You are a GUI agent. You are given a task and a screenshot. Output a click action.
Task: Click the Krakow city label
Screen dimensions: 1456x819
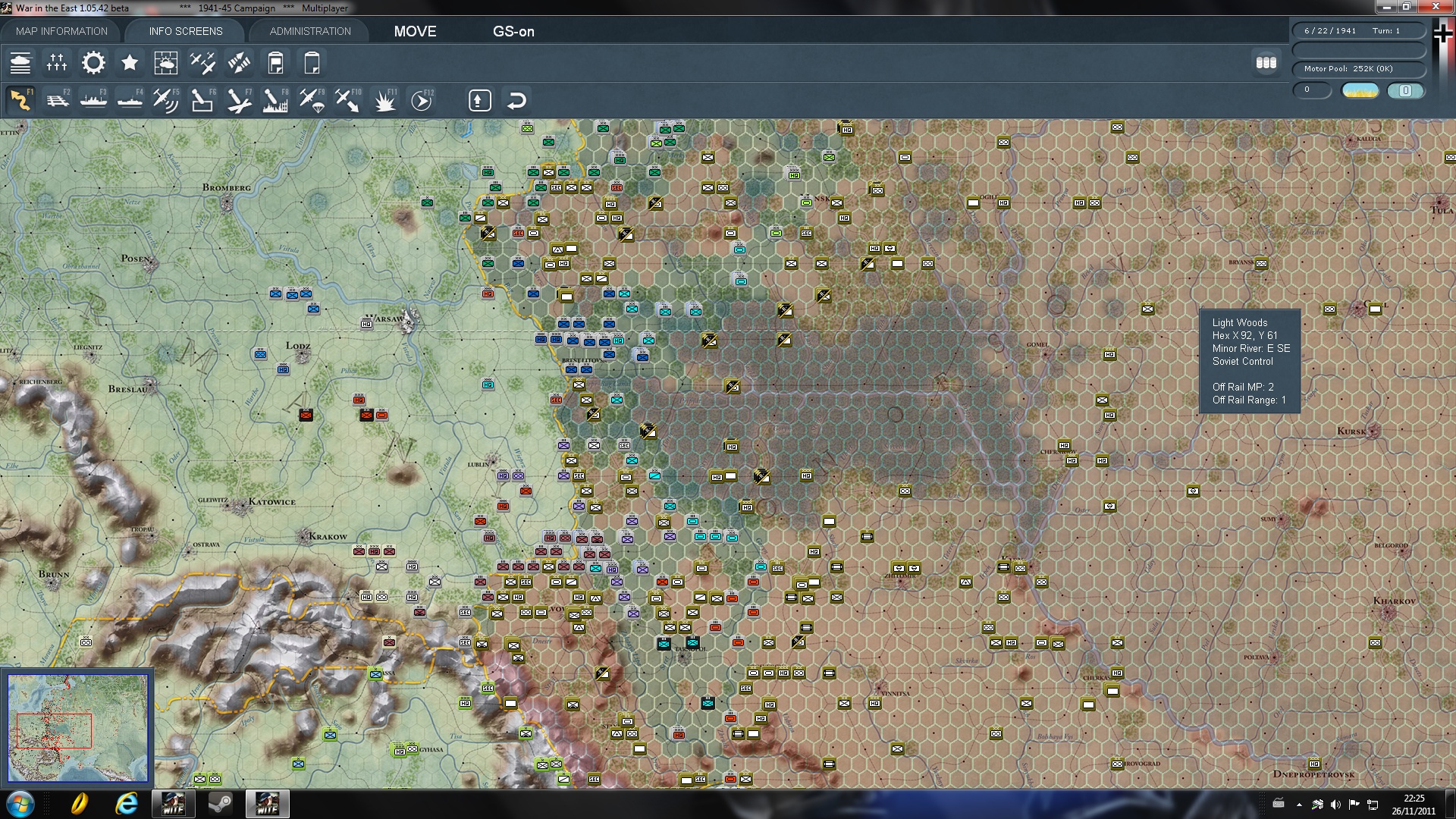(328, 536)
